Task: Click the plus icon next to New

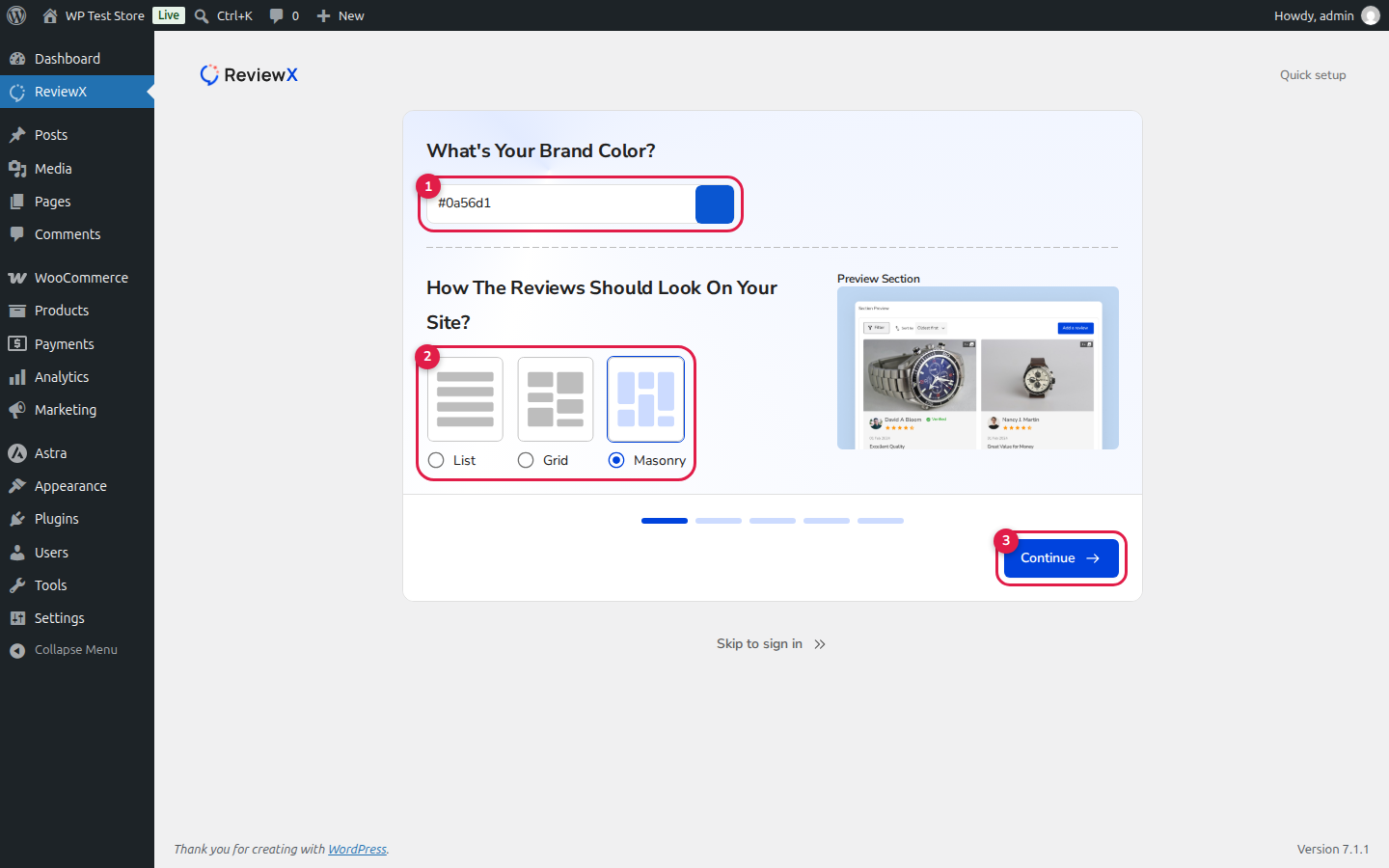Action: tap(324, 15)
